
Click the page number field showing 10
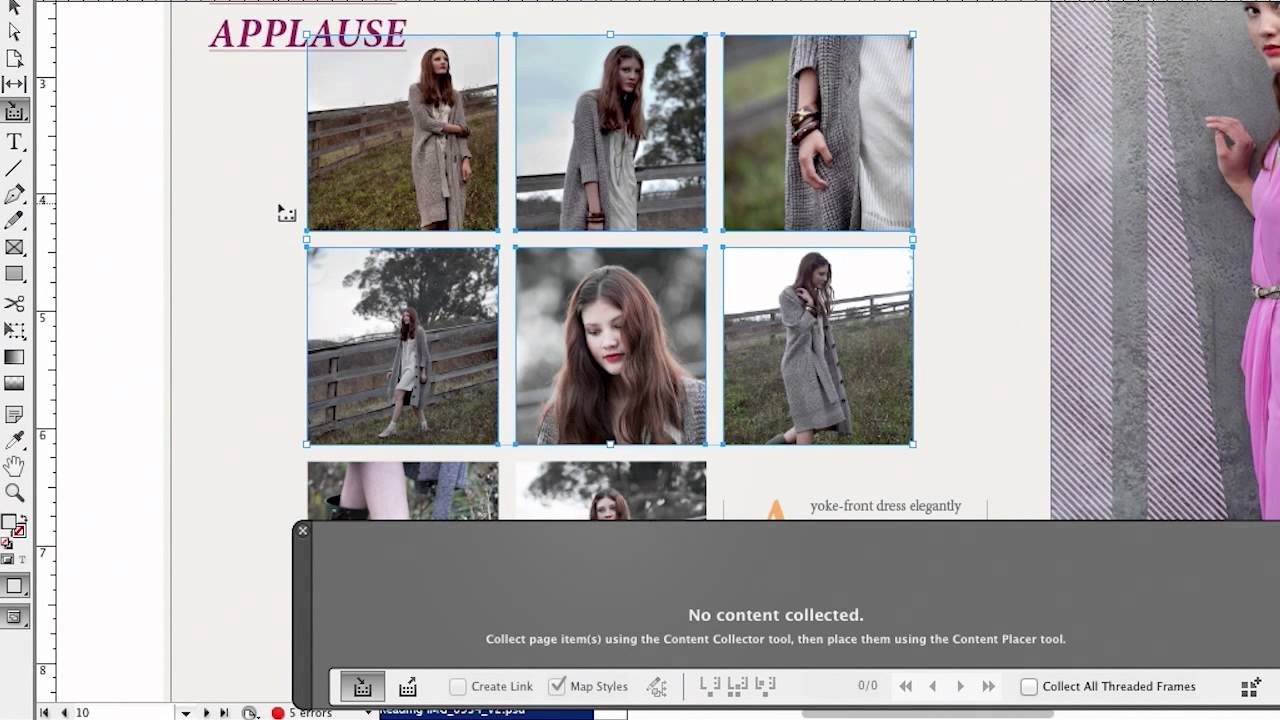point(123,712)
